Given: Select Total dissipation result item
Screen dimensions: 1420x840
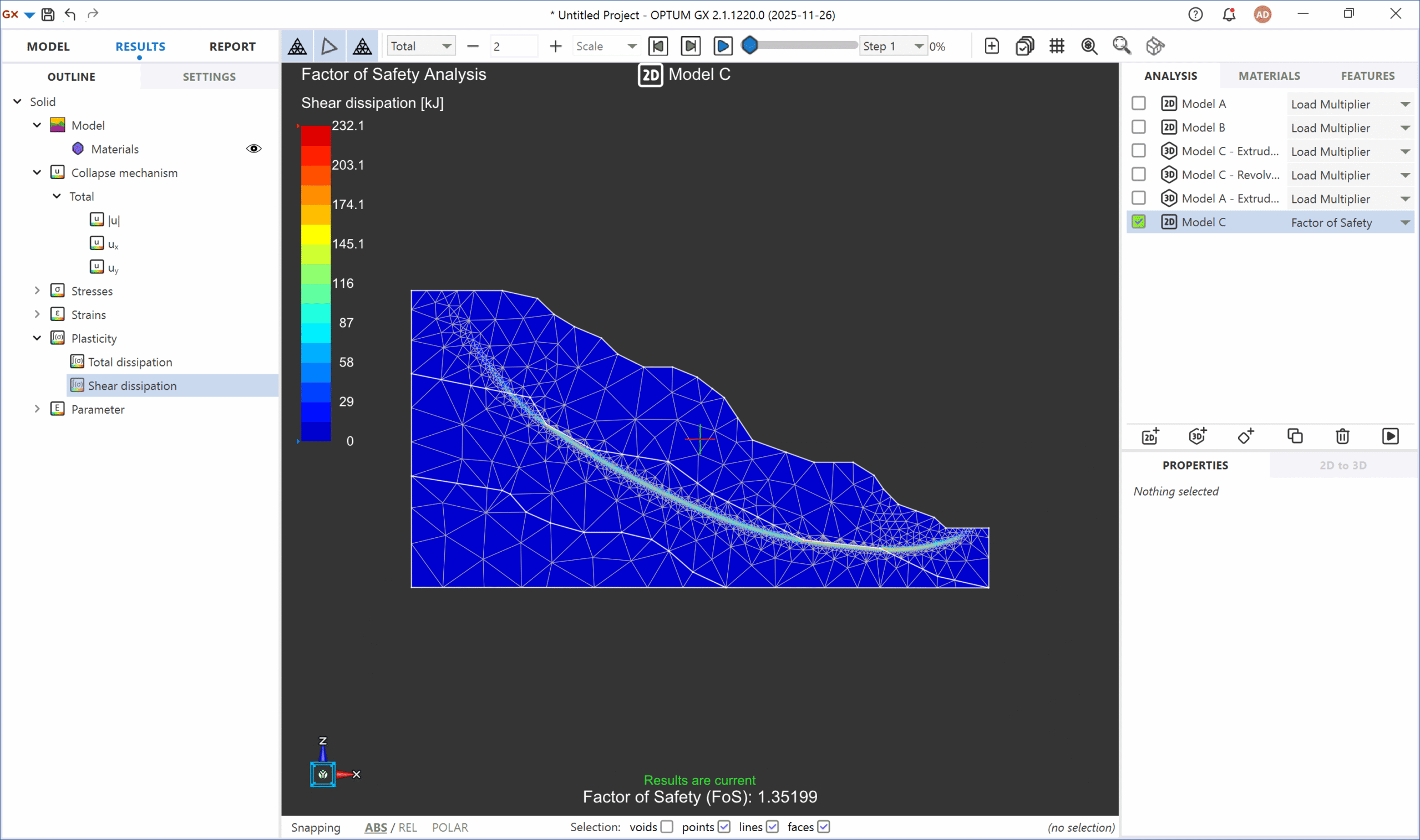Looking at the screenshot, I should (130, 362).
